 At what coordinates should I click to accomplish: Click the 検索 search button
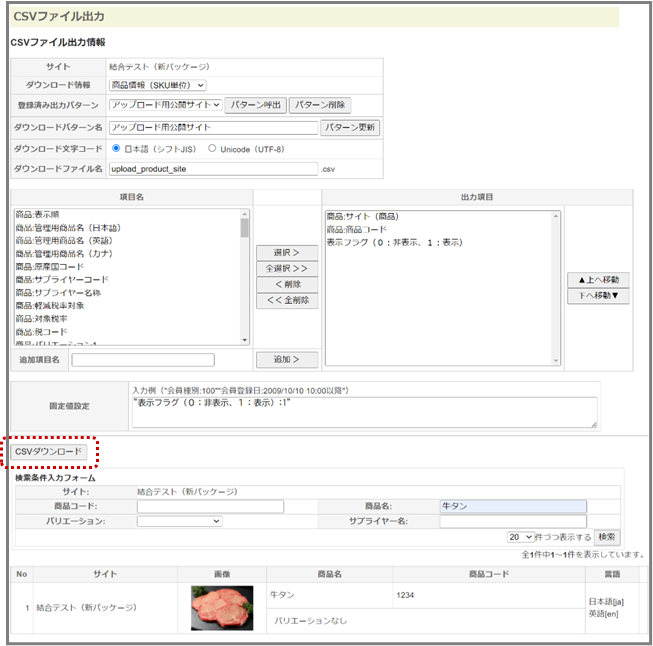(606, 537)
